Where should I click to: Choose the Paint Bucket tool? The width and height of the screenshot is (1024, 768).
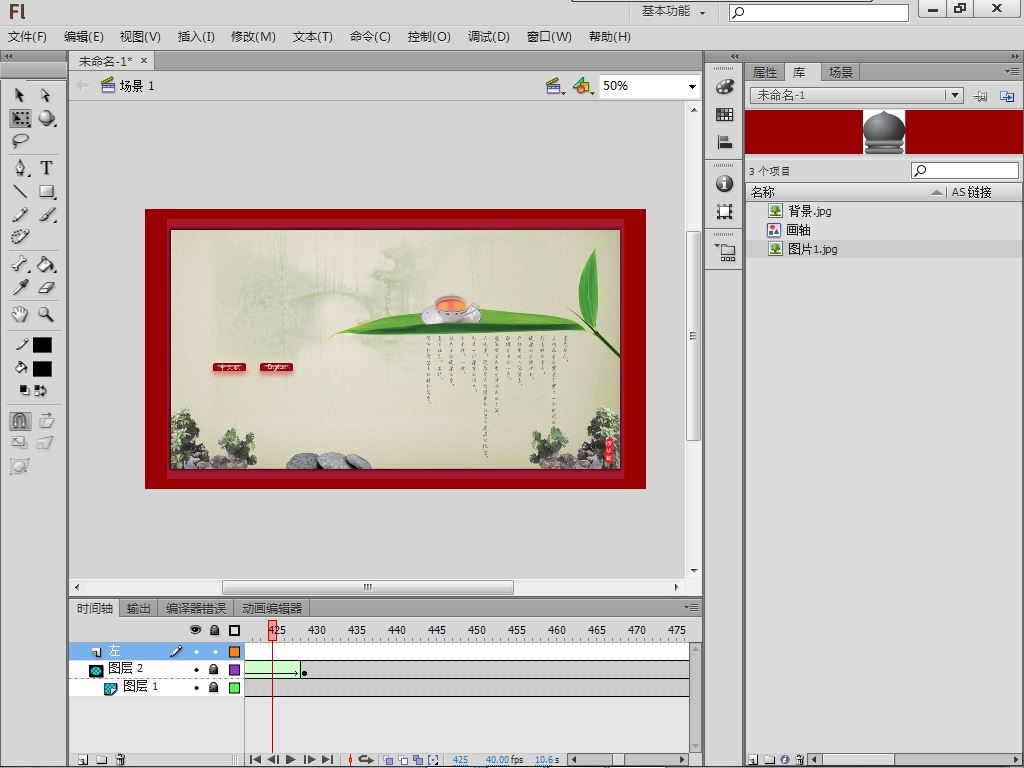tap(46, 265)
